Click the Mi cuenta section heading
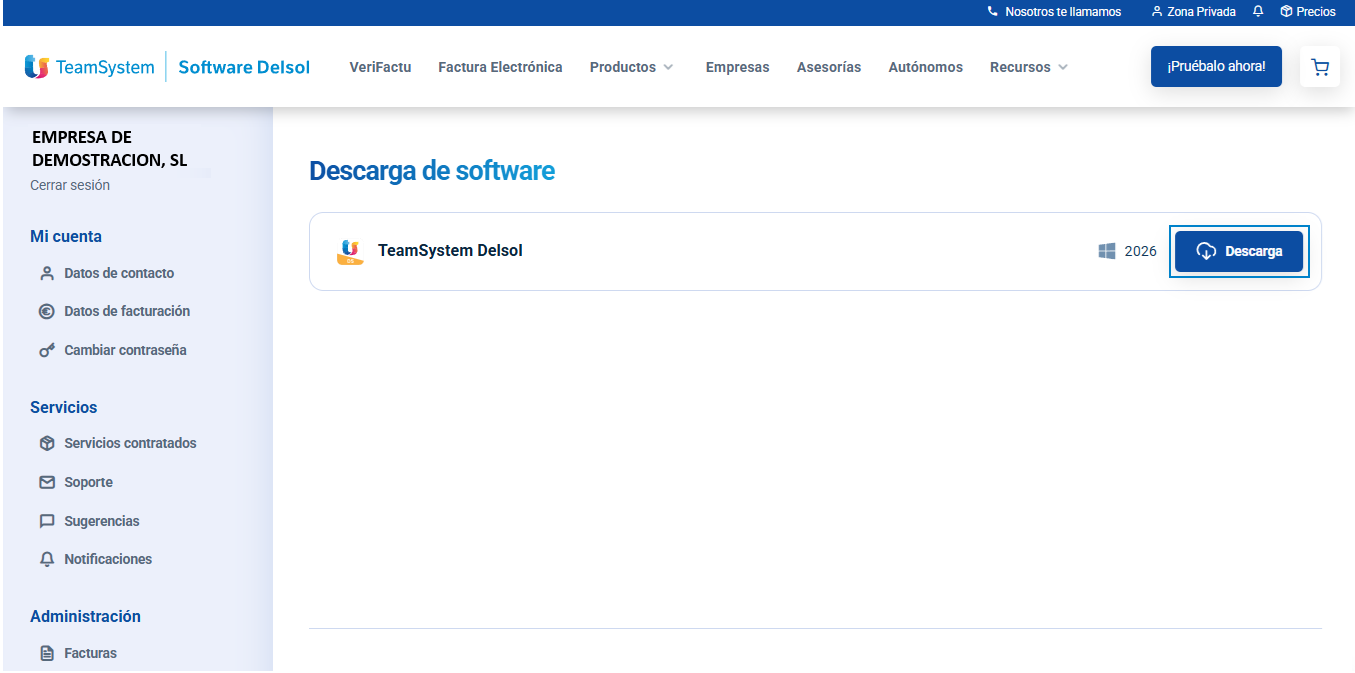The image size is (1355, 673). [66, 237]
